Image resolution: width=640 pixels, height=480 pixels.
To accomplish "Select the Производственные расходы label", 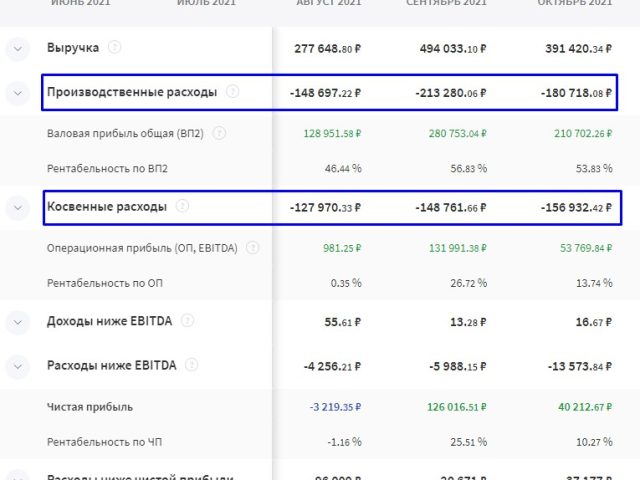I will pos(132,92).
